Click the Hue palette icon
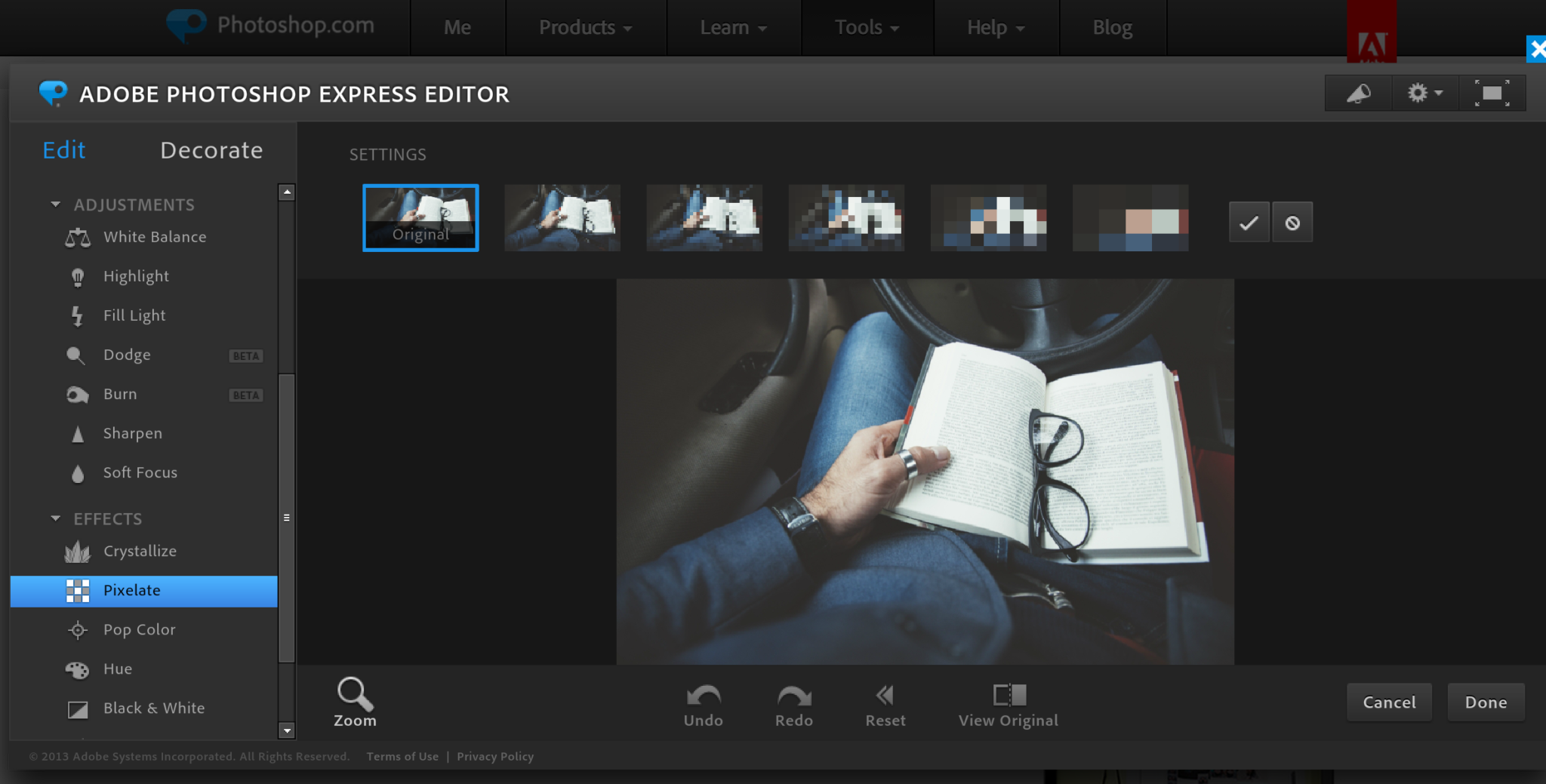Image resolution: width=1546 pixels, height=784 pixels. (x=77, y=669)
